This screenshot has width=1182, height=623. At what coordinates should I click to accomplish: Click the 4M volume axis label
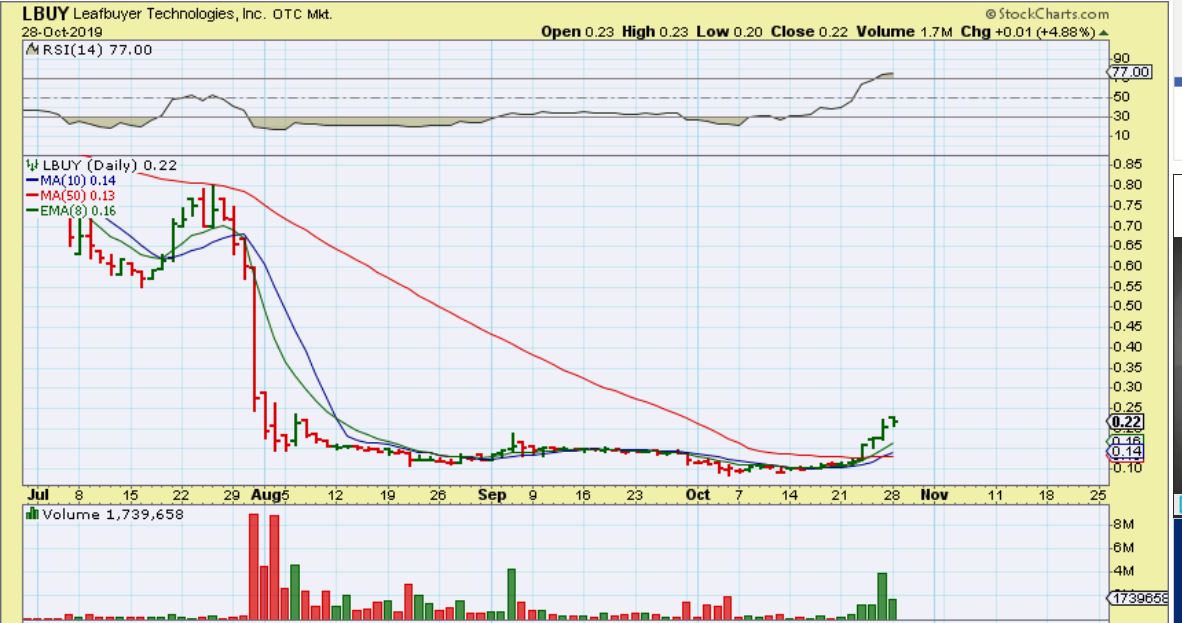(x=1123, y=571)
